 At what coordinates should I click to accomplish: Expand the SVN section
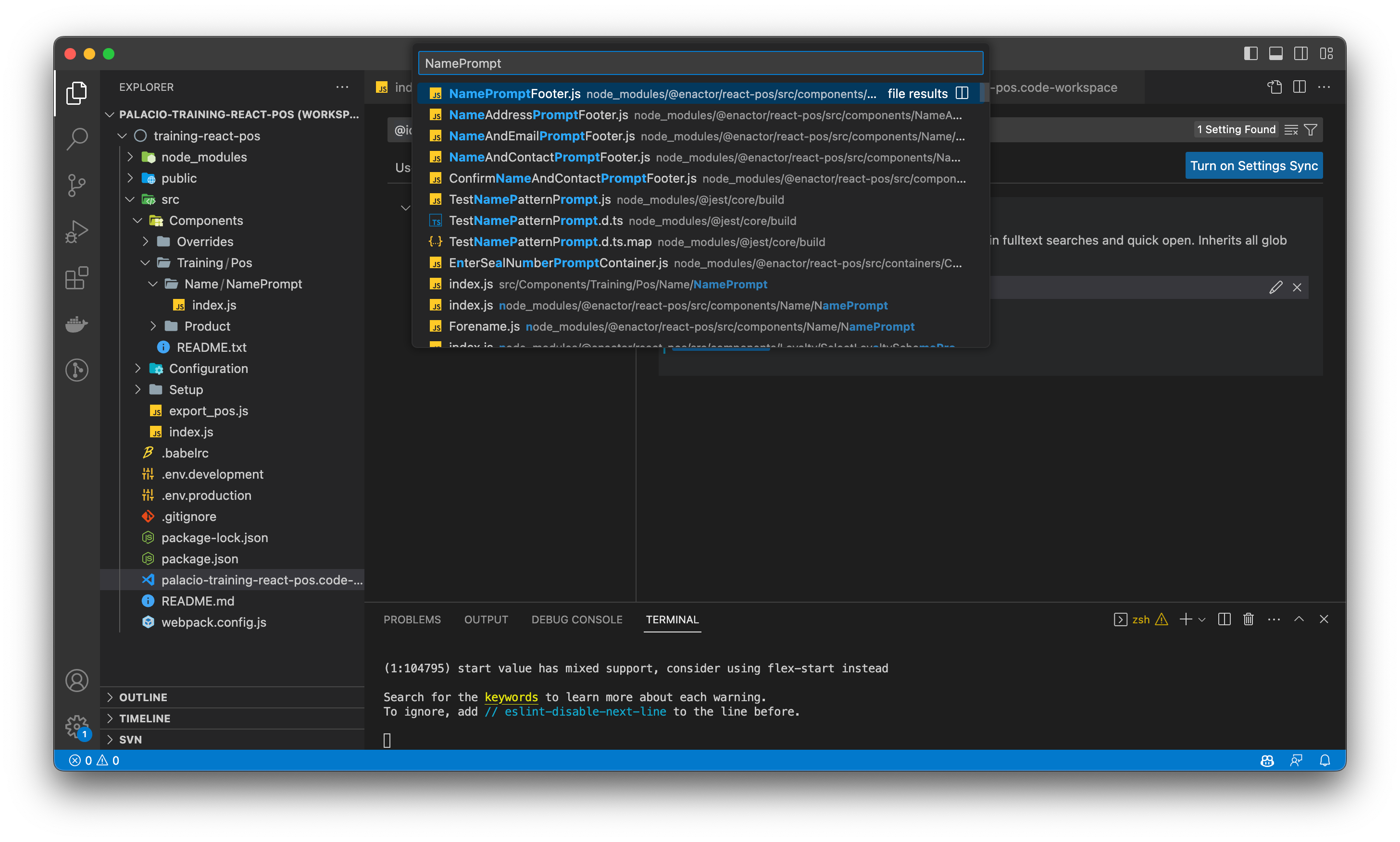pos(232,739)
